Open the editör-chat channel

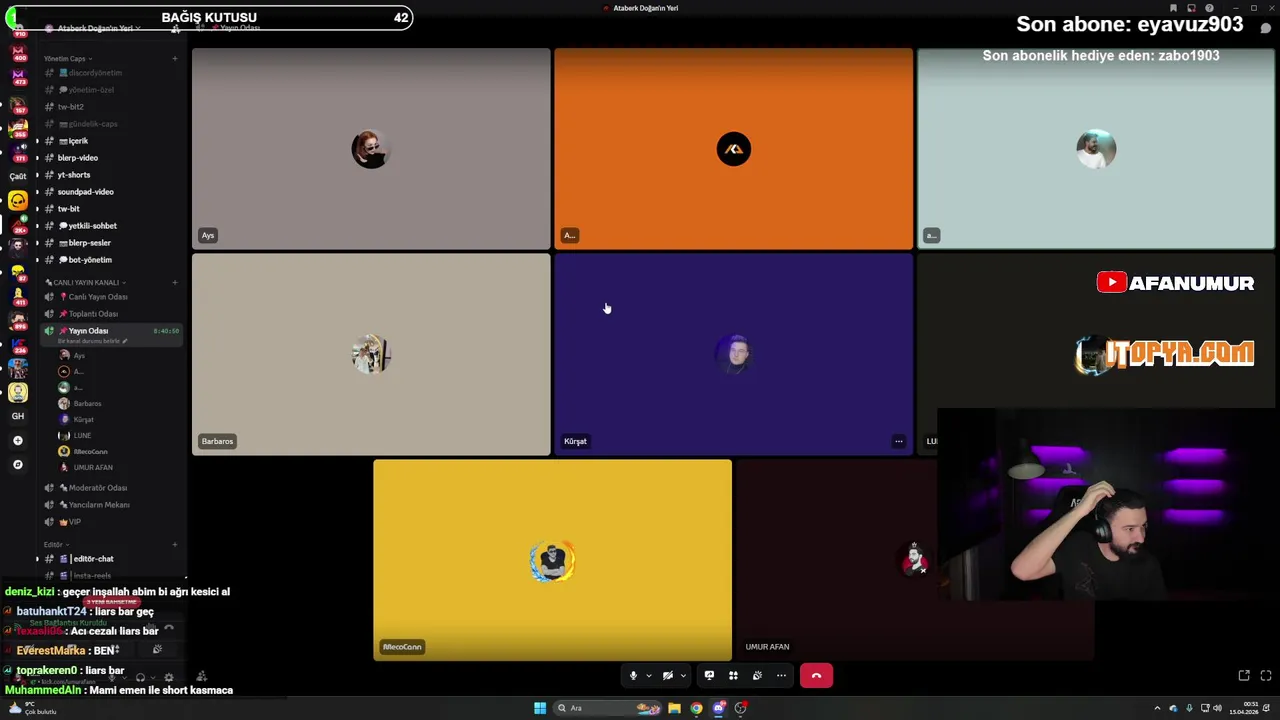110,559
